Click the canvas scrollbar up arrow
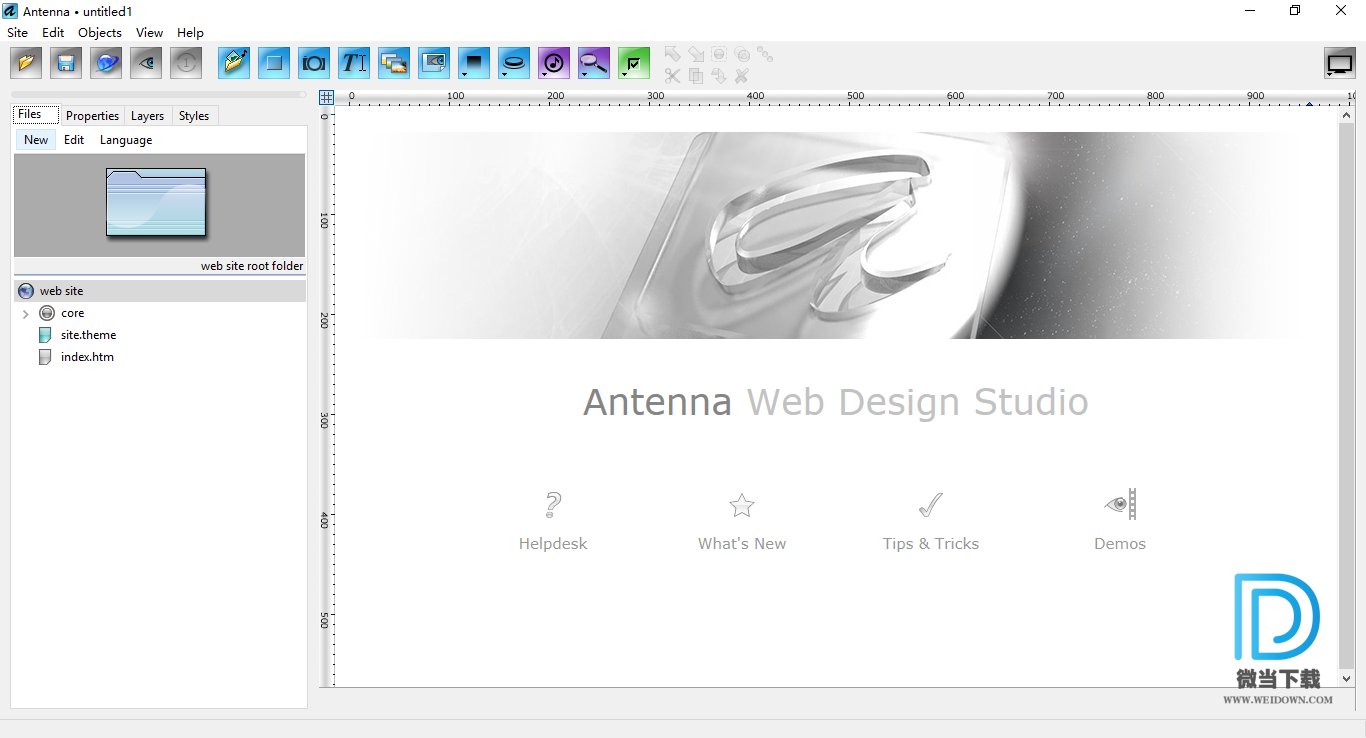Image resolution: width=1366 pixels, height=738 pixels. click(x=1346, y=115)
